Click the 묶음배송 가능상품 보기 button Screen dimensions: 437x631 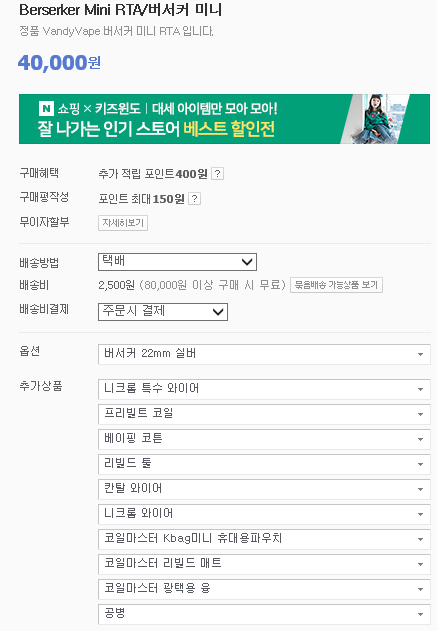click(x=336, y=285)
